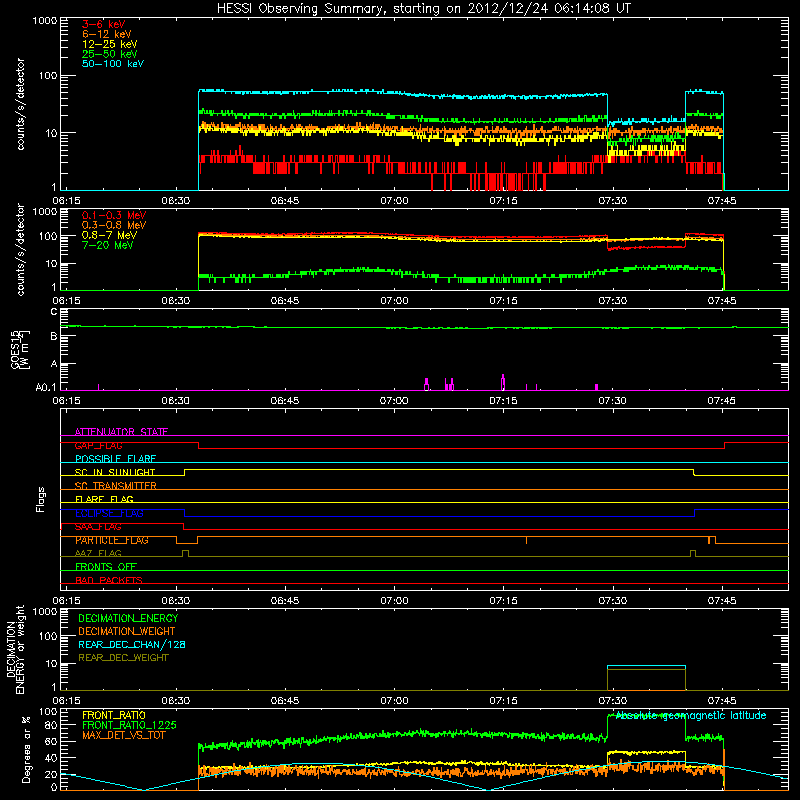Click the counts/s/detector label of the keV panel
This screenshot has height=800, width=800.
[x=20, y=104]
